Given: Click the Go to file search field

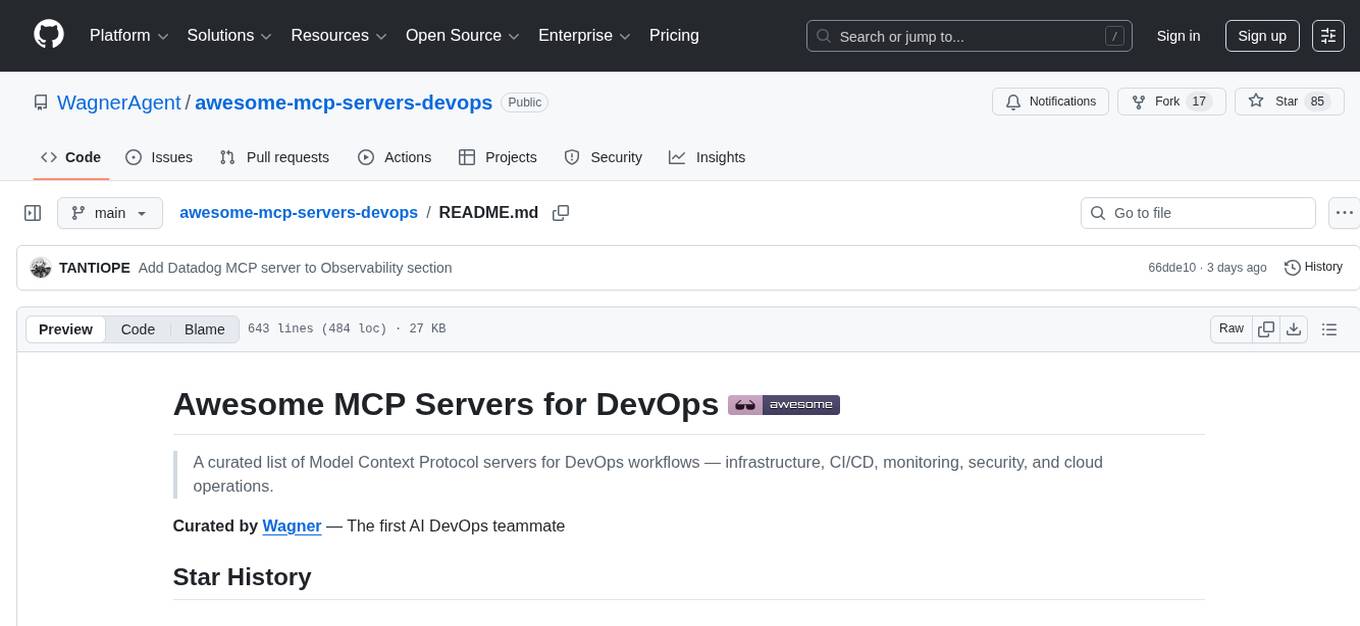Looking at the screenshot, I should 1197,212.
